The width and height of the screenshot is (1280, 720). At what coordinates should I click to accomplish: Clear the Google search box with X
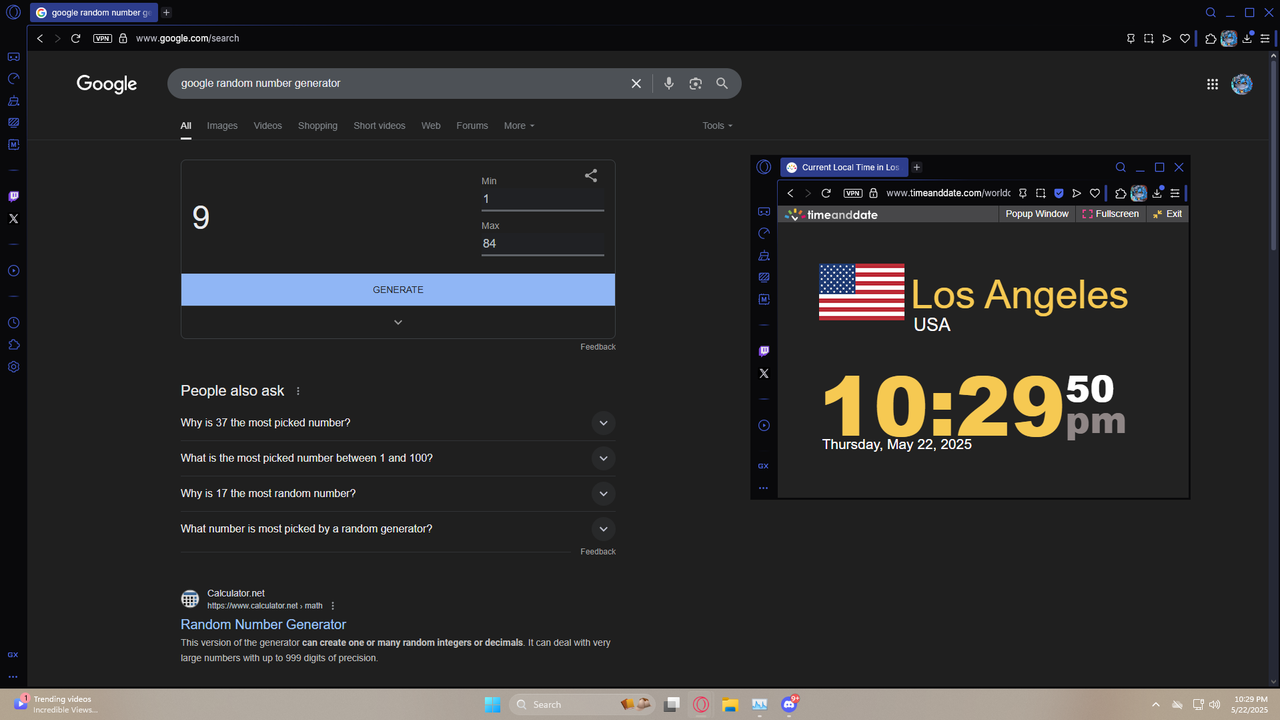pos(636,84)
